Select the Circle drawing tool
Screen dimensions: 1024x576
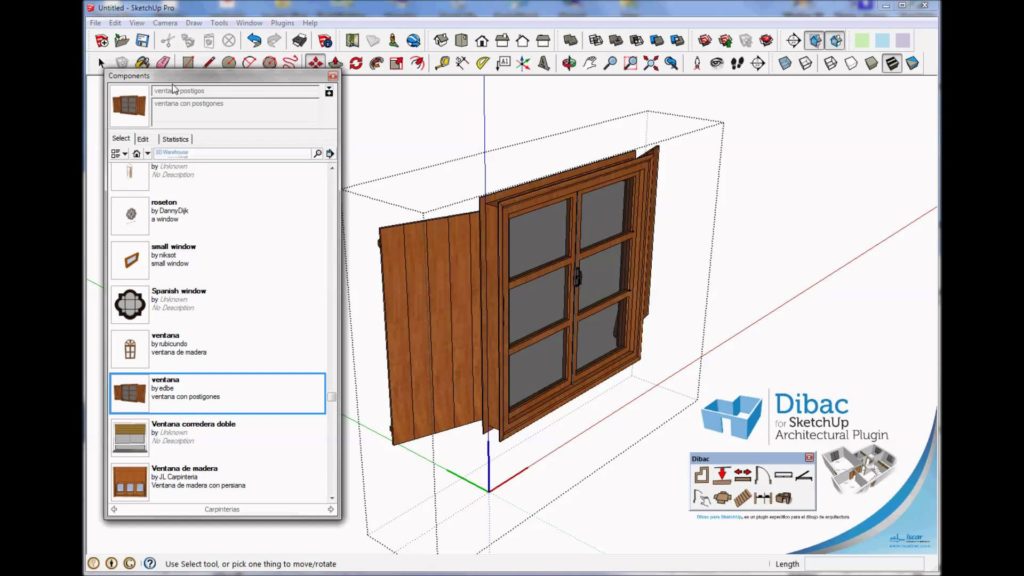tap(229, 63)
